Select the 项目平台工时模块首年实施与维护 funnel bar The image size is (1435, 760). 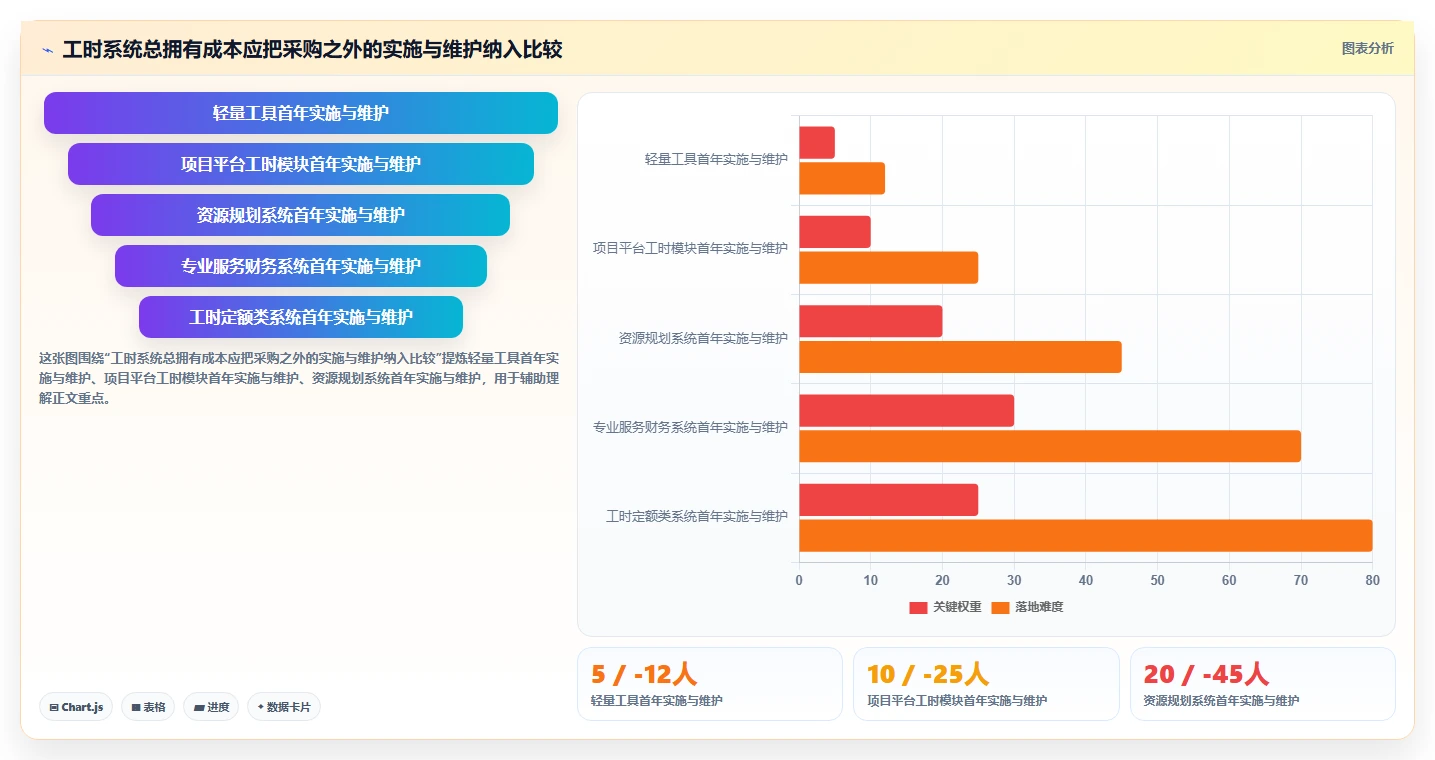[301, 164]
